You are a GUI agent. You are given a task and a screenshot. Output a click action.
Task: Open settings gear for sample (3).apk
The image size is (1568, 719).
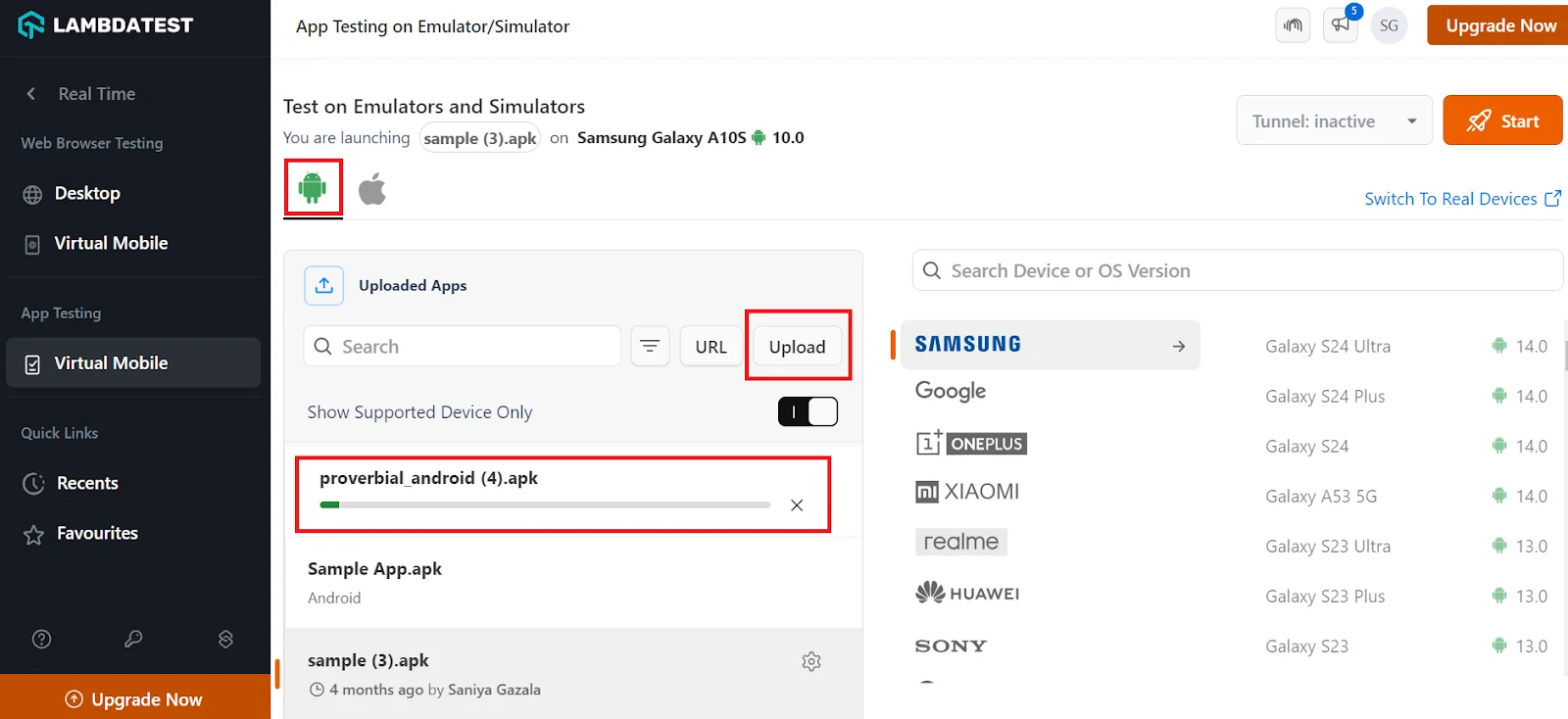(x=811, y=661)
